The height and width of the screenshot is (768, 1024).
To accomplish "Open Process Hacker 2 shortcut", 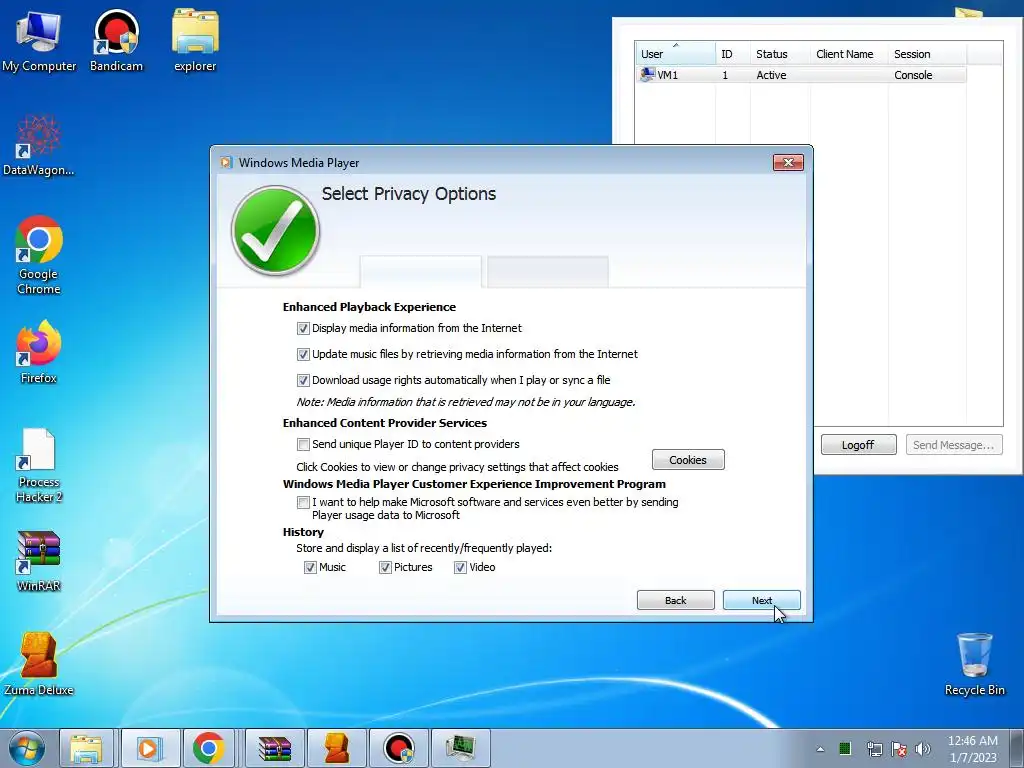I will point(39,465).
